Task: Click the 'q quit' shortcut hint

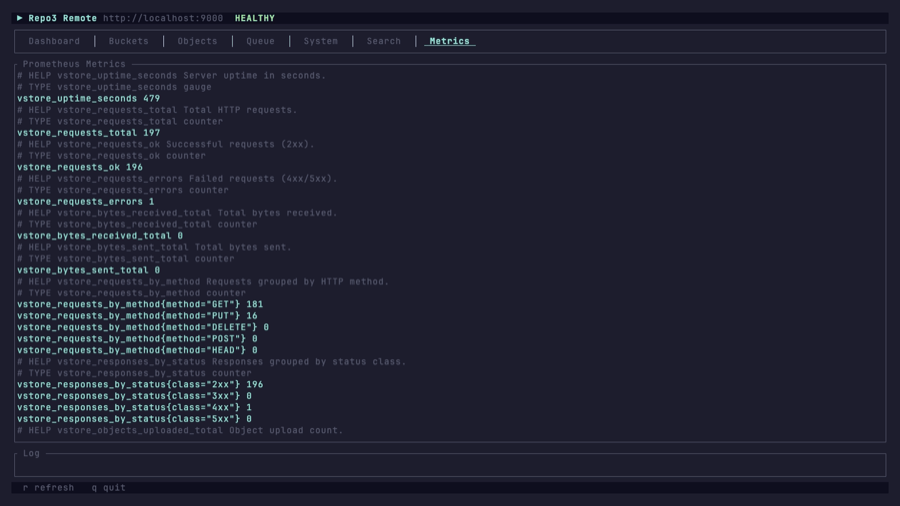Action: 108,488
